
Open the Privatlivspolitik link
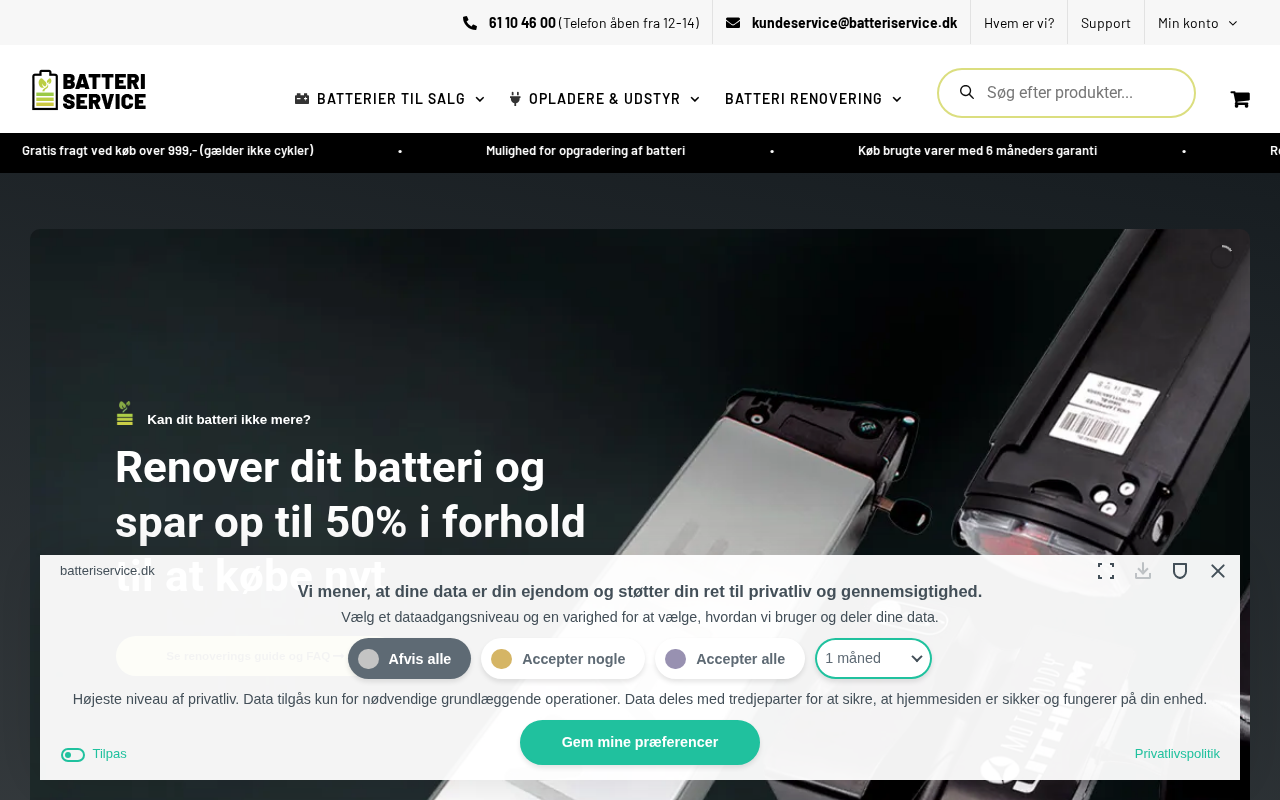click(1177, 754)
